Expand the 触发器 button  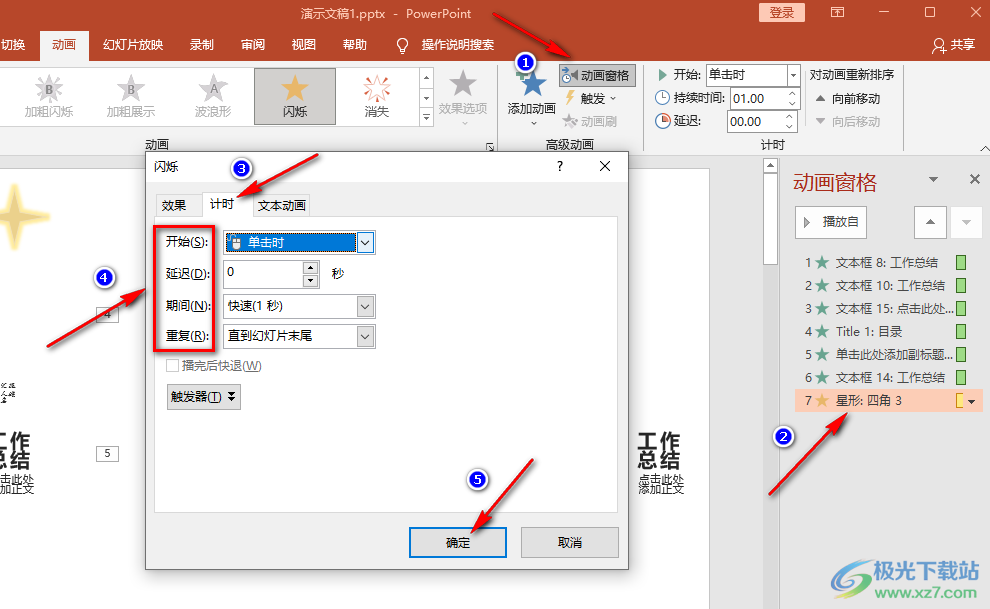pyautogui.click(x=203, y=397)
